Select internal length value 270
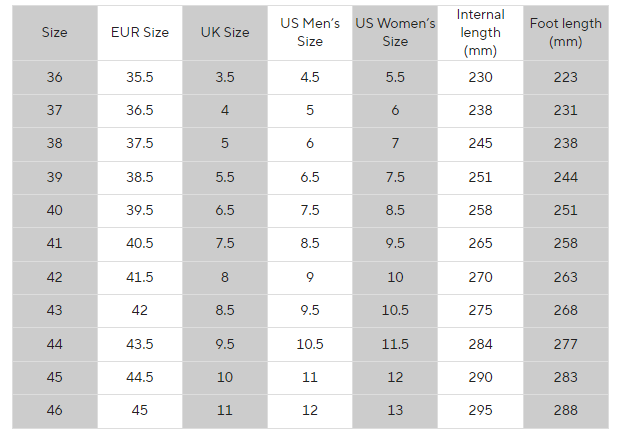This screenshot has width=620, height=434. [480, 277]
